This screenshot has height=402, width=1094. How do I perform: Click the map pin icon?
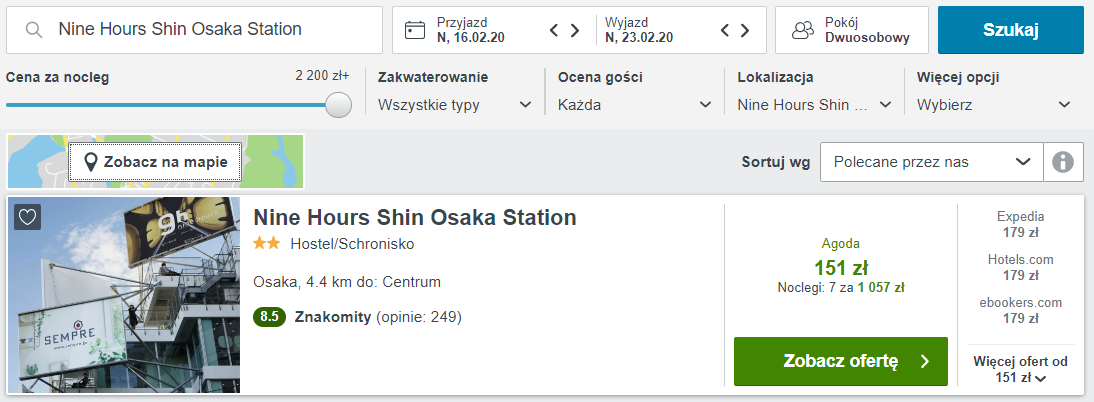pos(90,162)
